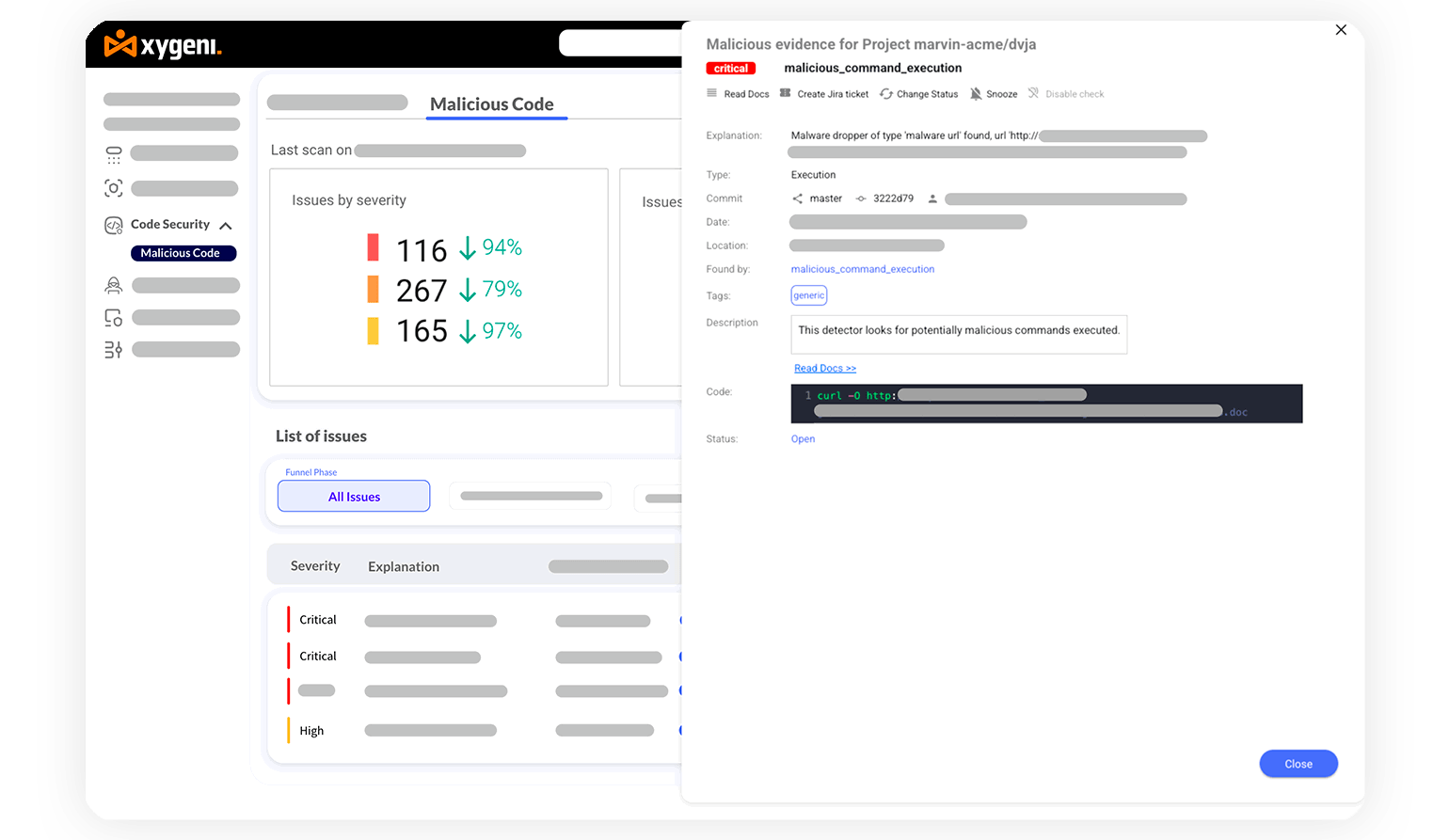Screen dimensions: 1449x840
Task: Click the commit 3222d79 icon
Action: pos(860,198)
